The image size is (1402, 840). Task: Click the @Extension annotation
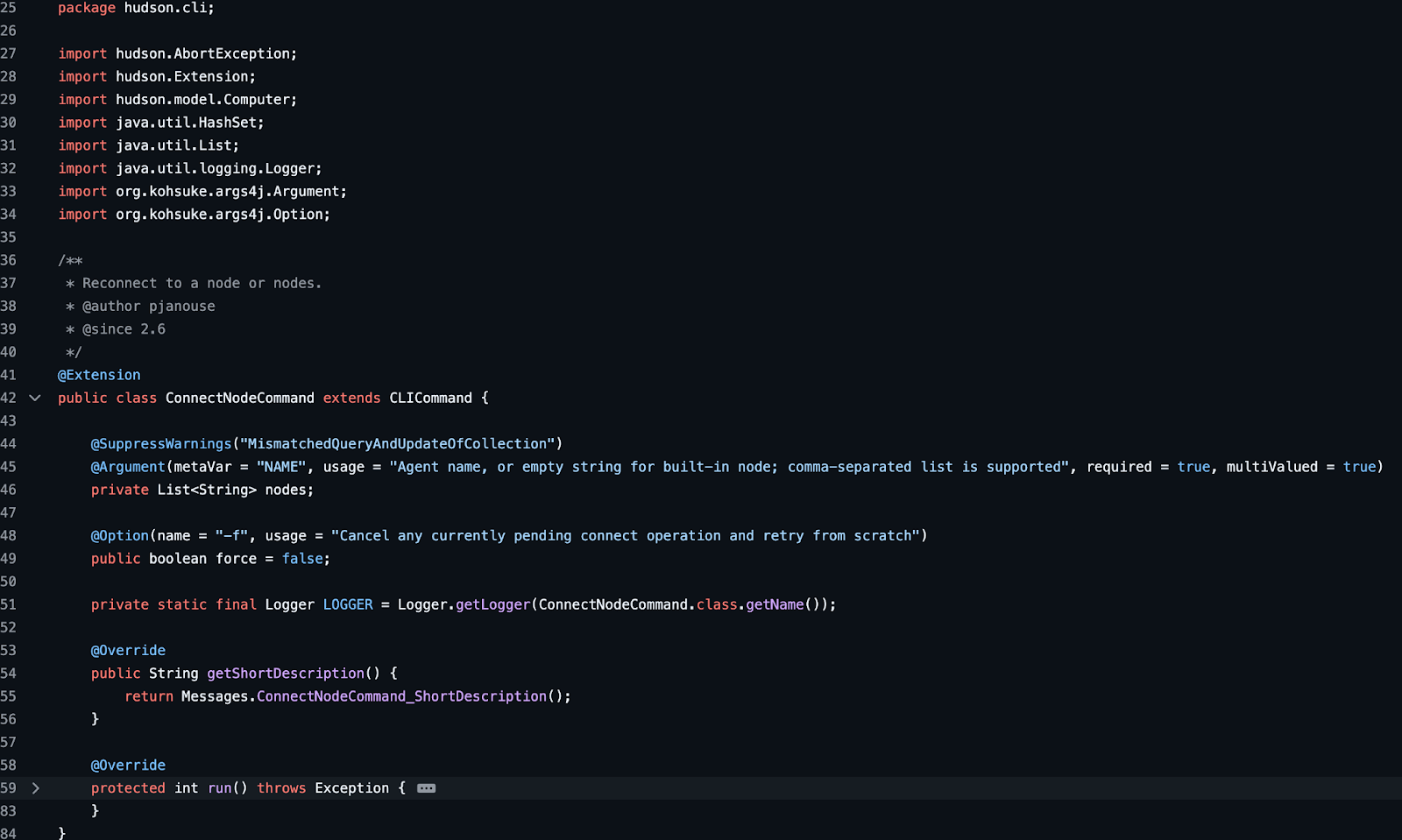[99, 375]
